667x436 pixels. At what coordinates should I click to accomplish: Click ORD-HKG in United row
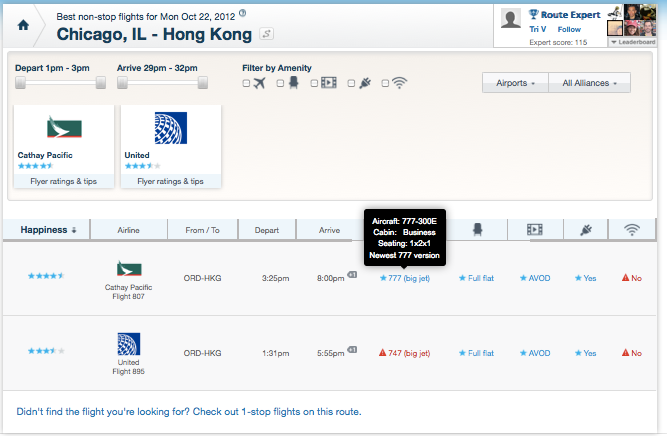[202, 353]
